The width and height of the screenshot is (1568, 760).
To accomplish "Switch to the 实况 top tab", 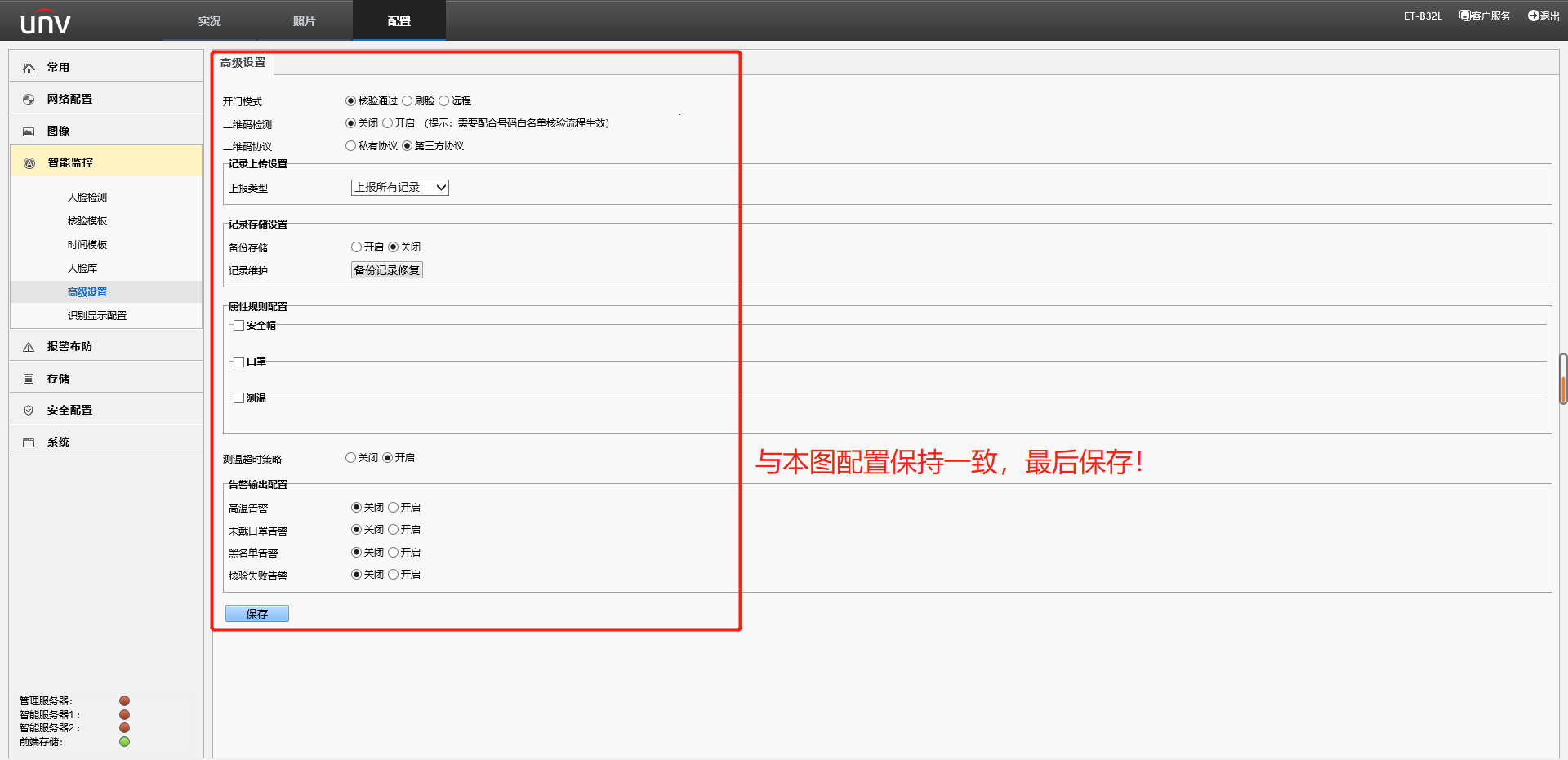I will pyautogui.click(x=210, y=21).
